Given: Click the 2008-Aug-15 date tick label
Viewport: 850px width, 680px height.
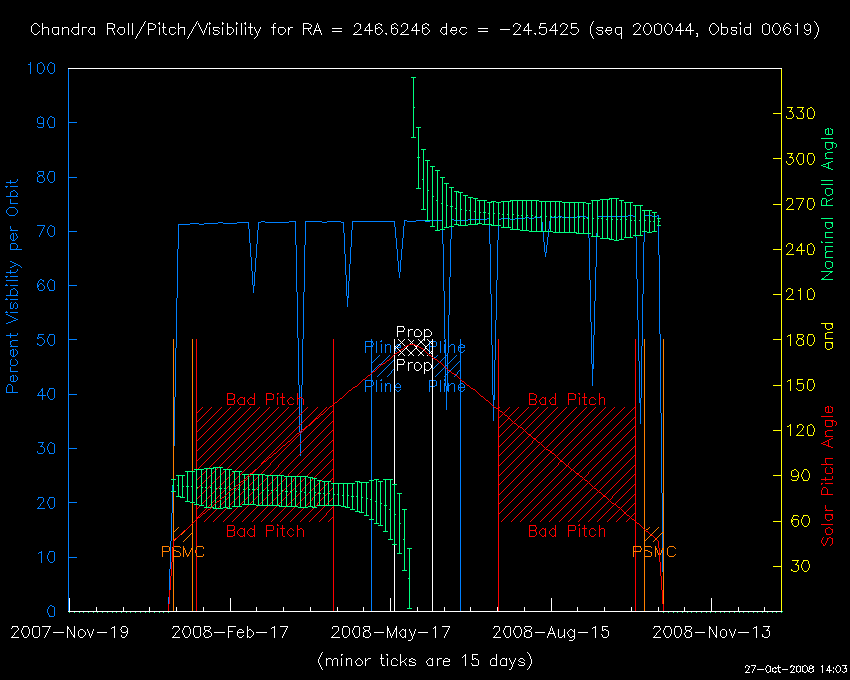Looking at the screenshot, I should [550, 632].
